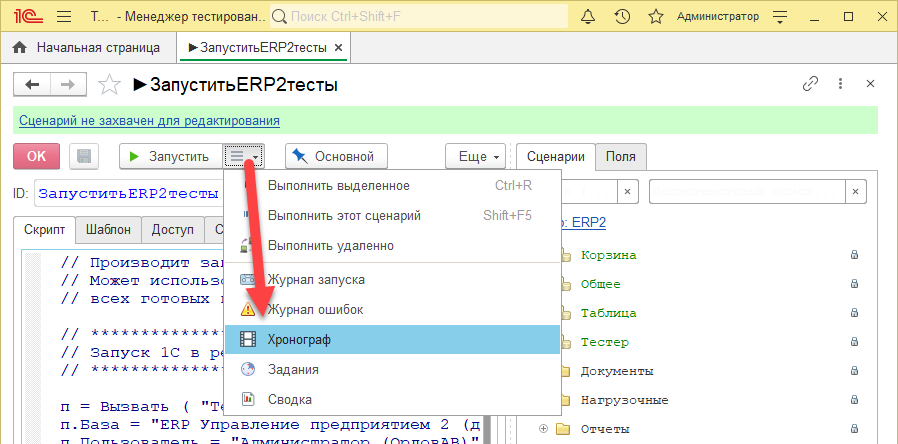The image size is (898, 444).
Task: Add ЗапуститьERP2тесты to favorites with the star icon
Action: [109, 85]
